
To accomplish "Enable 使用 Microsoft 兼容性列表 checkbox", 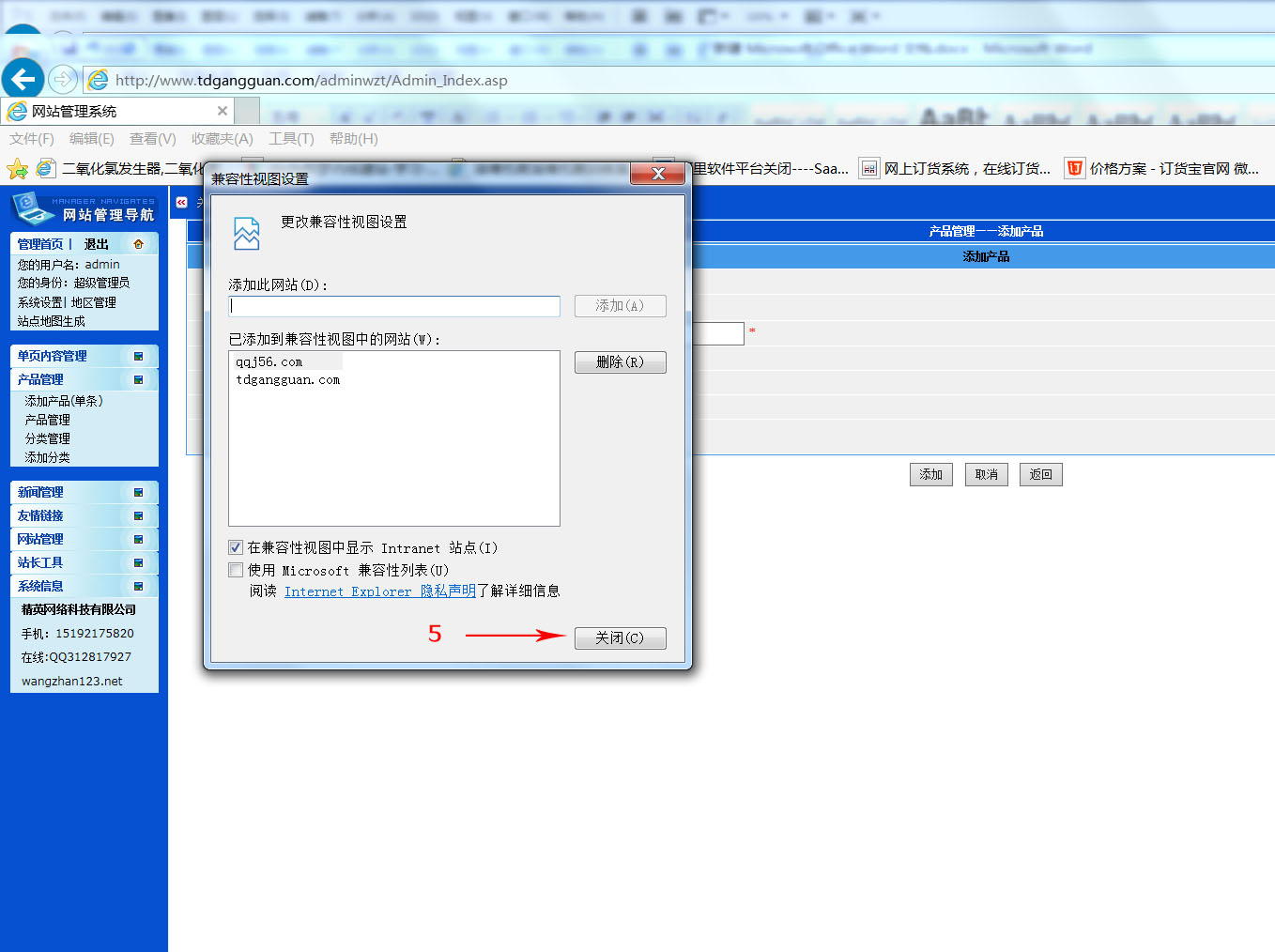I will (236, 570).
